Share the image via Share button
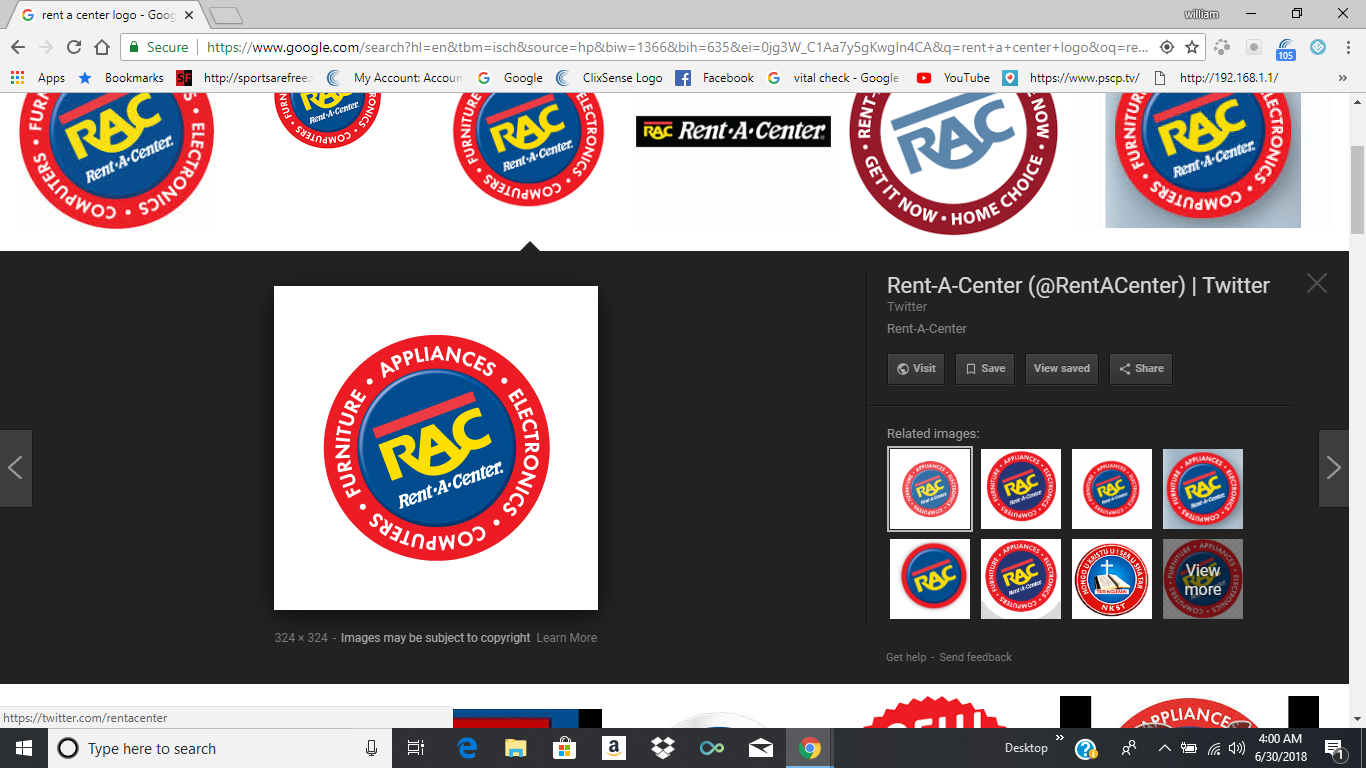 pos(1141,368)
